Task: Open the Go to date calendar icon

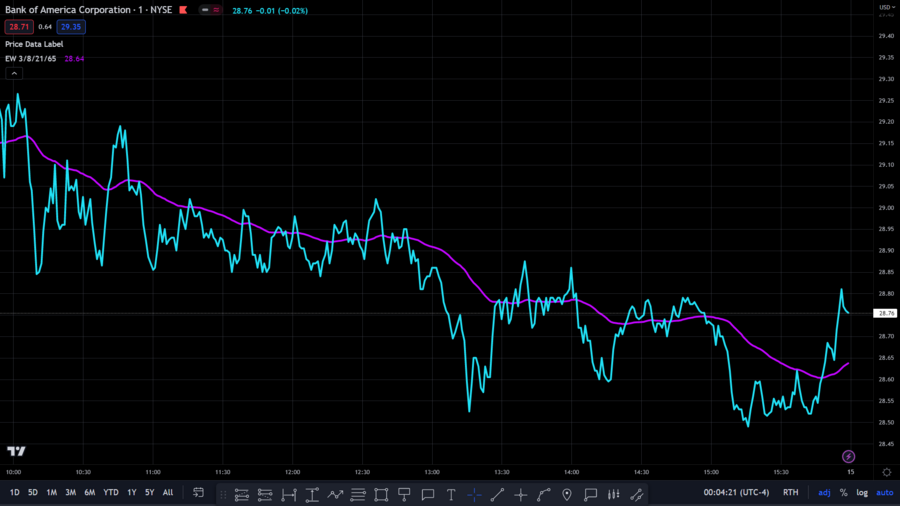Action: click(198, 493)
